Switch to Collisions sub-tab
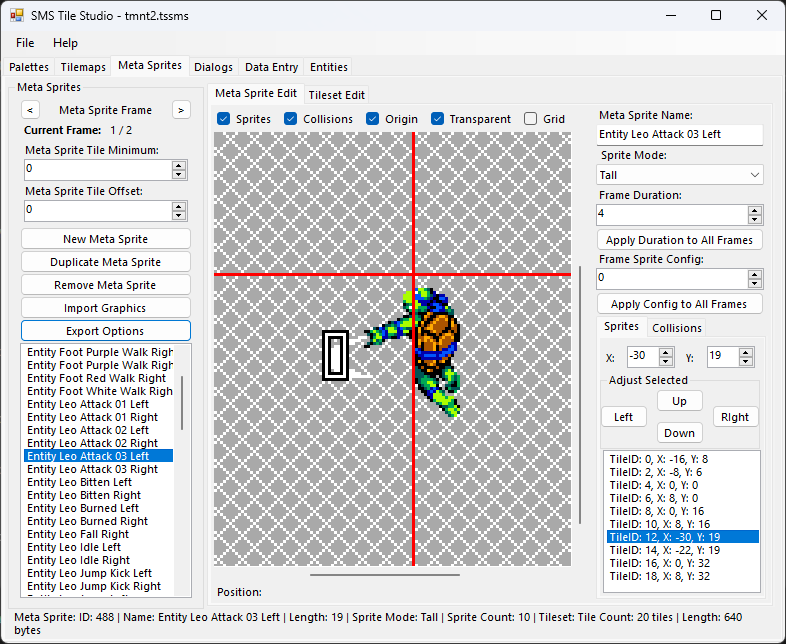 [677, 328]
